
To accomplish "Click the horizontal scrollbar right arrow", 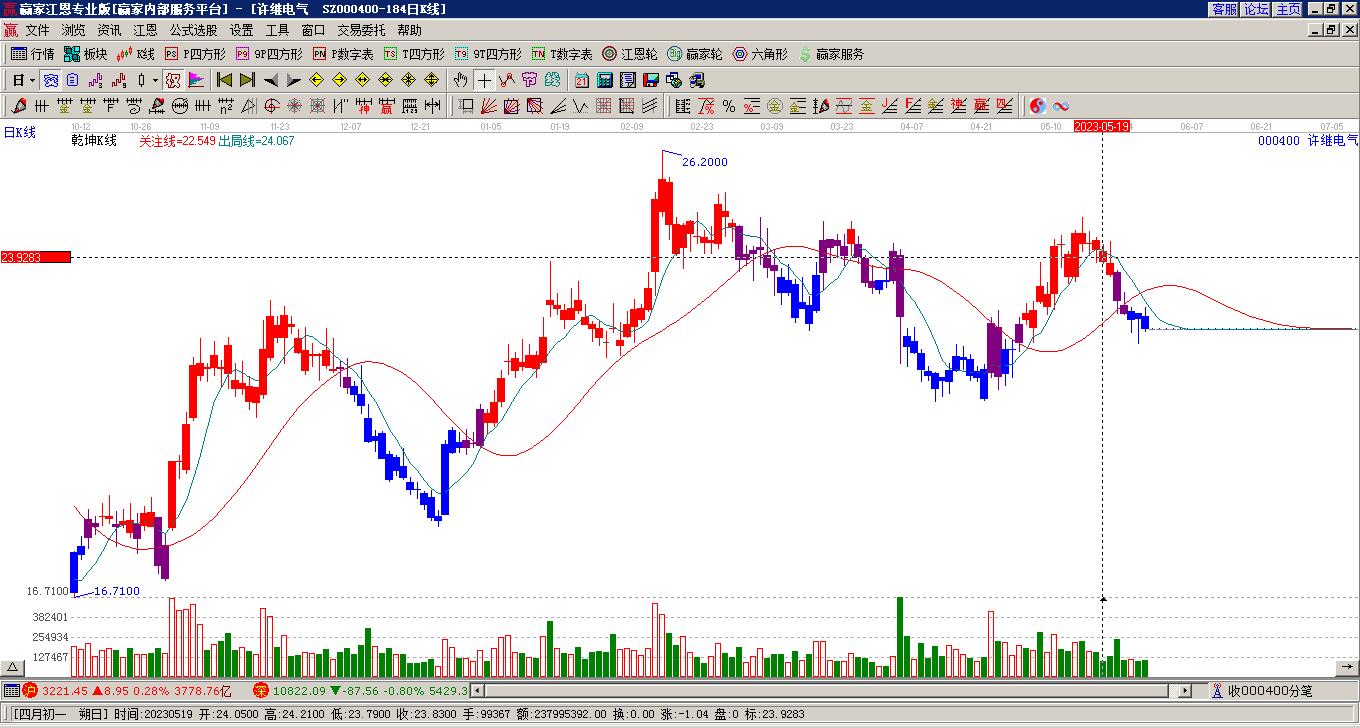I will coord(1186,691).
